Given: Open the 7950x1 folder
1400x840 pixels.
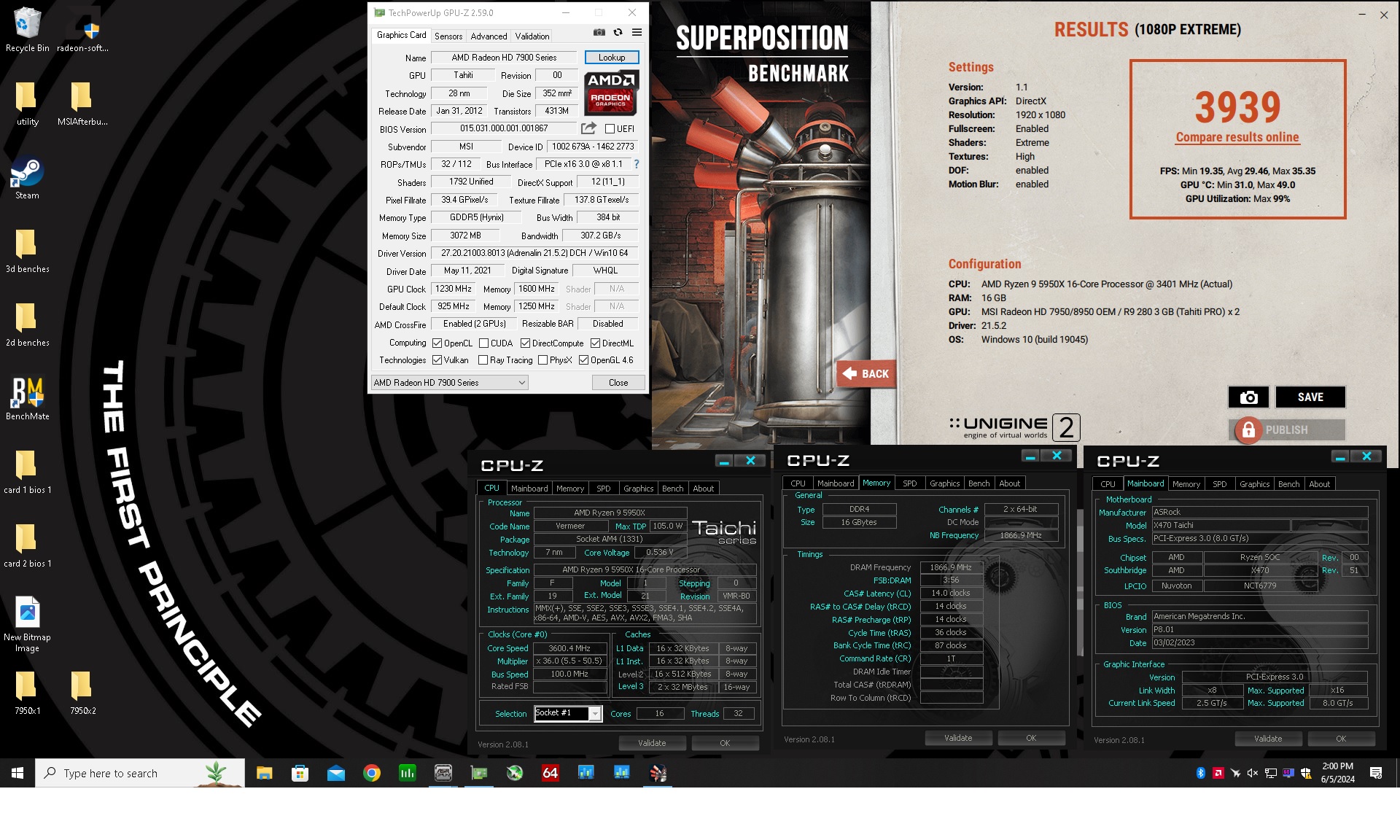Looking at the screenshot, I should point(27,692).
